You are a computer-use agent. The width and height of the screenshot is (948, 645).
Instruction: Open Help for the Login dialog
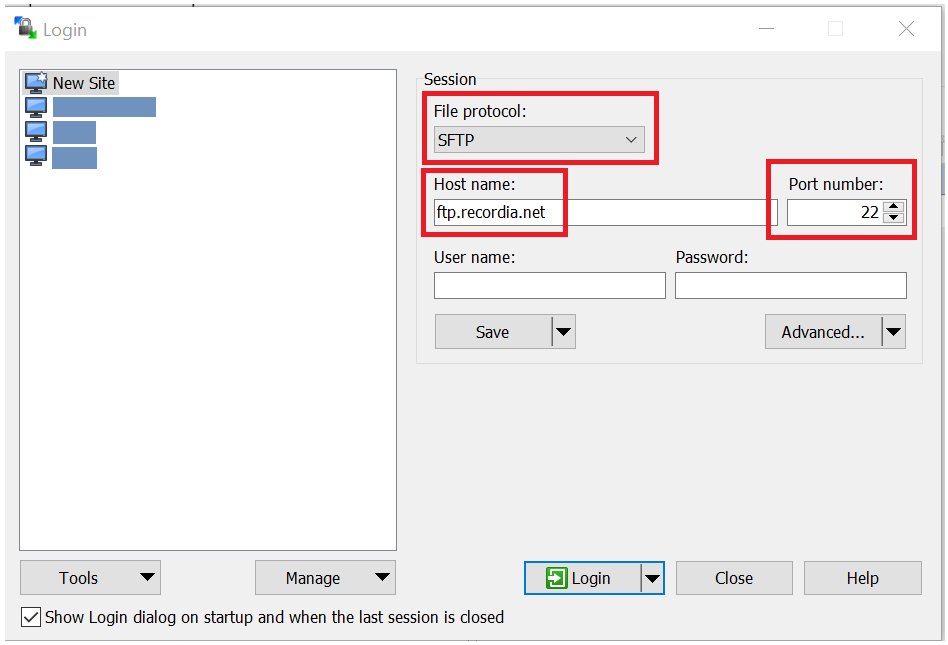tap(863, 578)
